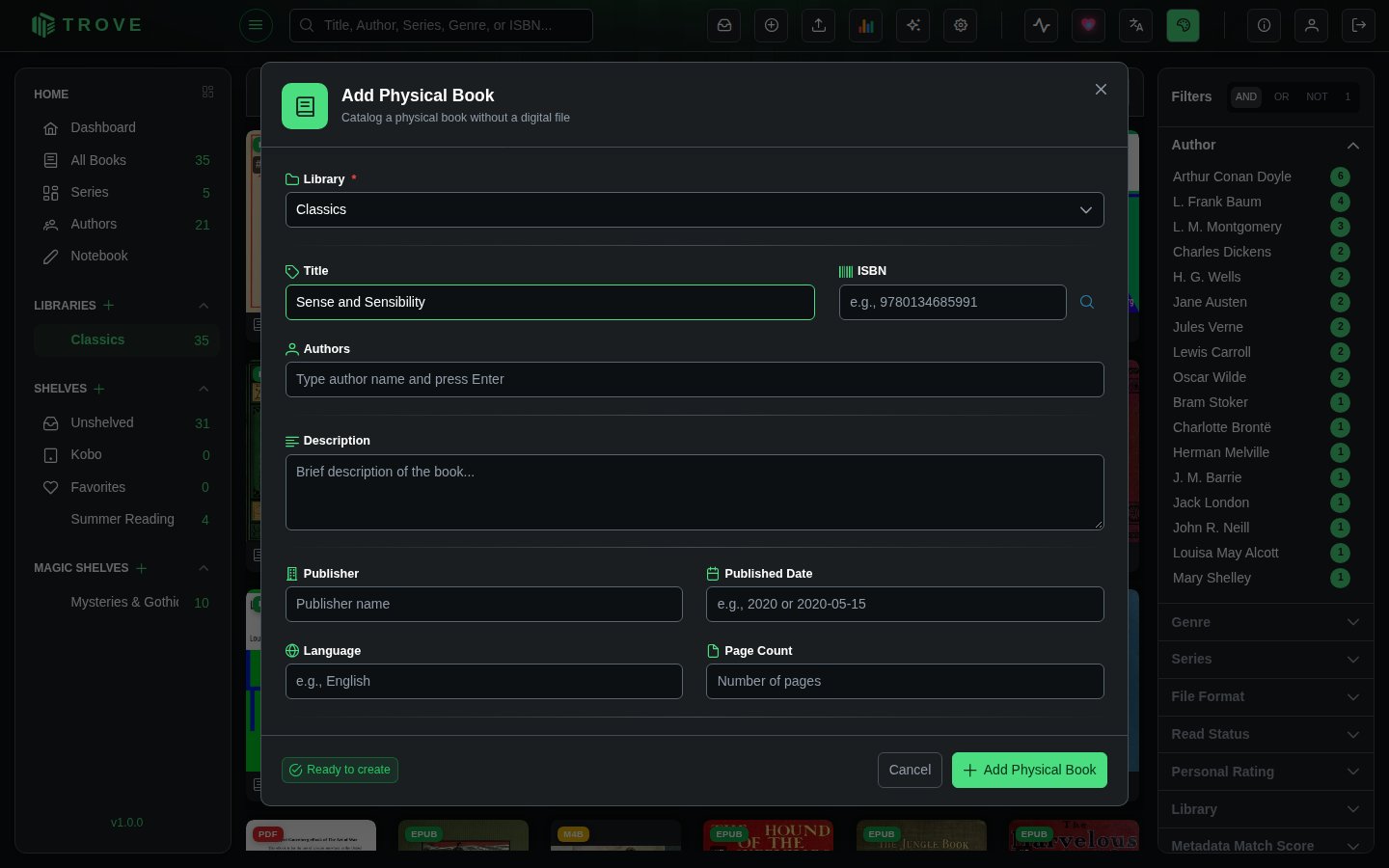
Task: Open the hamburger menu next to the Trove logo
Action: click(x=256, y=25)
